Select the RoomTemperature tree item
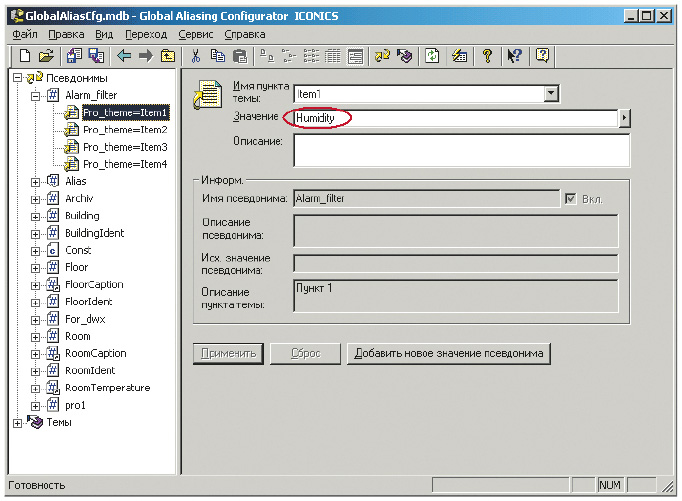This screenshot has width=682, height=501. tap(107, 388)
